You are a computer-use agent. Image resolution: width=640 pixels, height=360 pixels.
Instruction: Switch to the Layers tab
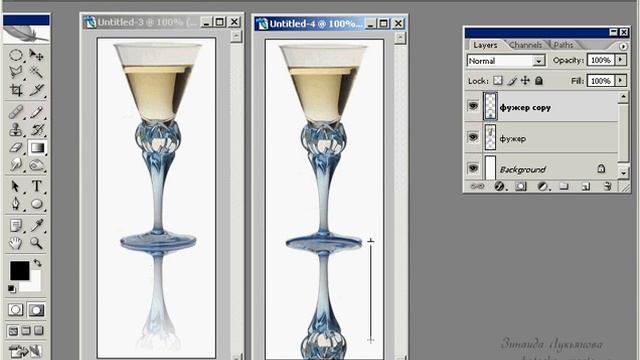click(485, 45)
